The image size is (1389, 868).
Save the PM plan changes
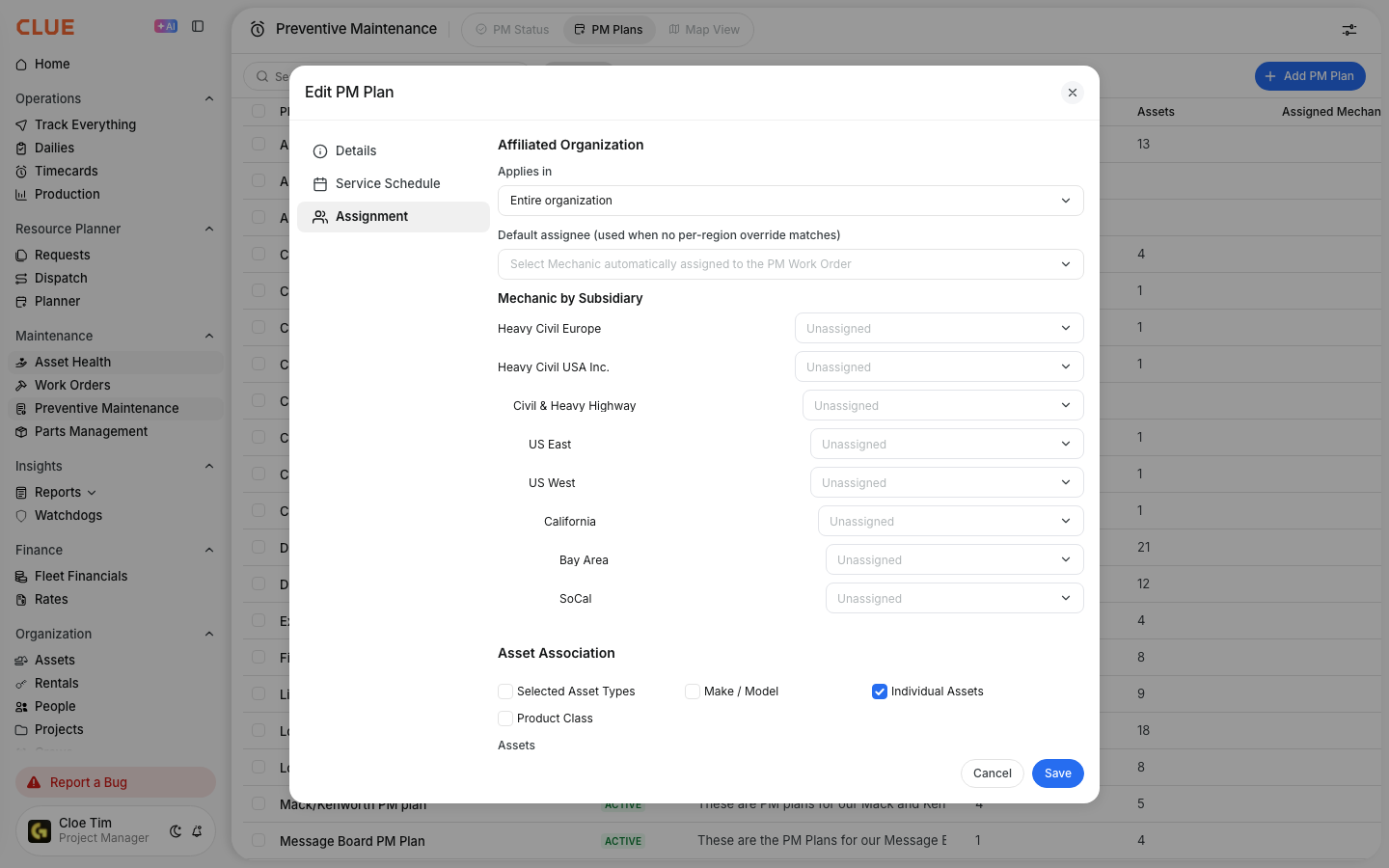click(x=1058, y=773)
